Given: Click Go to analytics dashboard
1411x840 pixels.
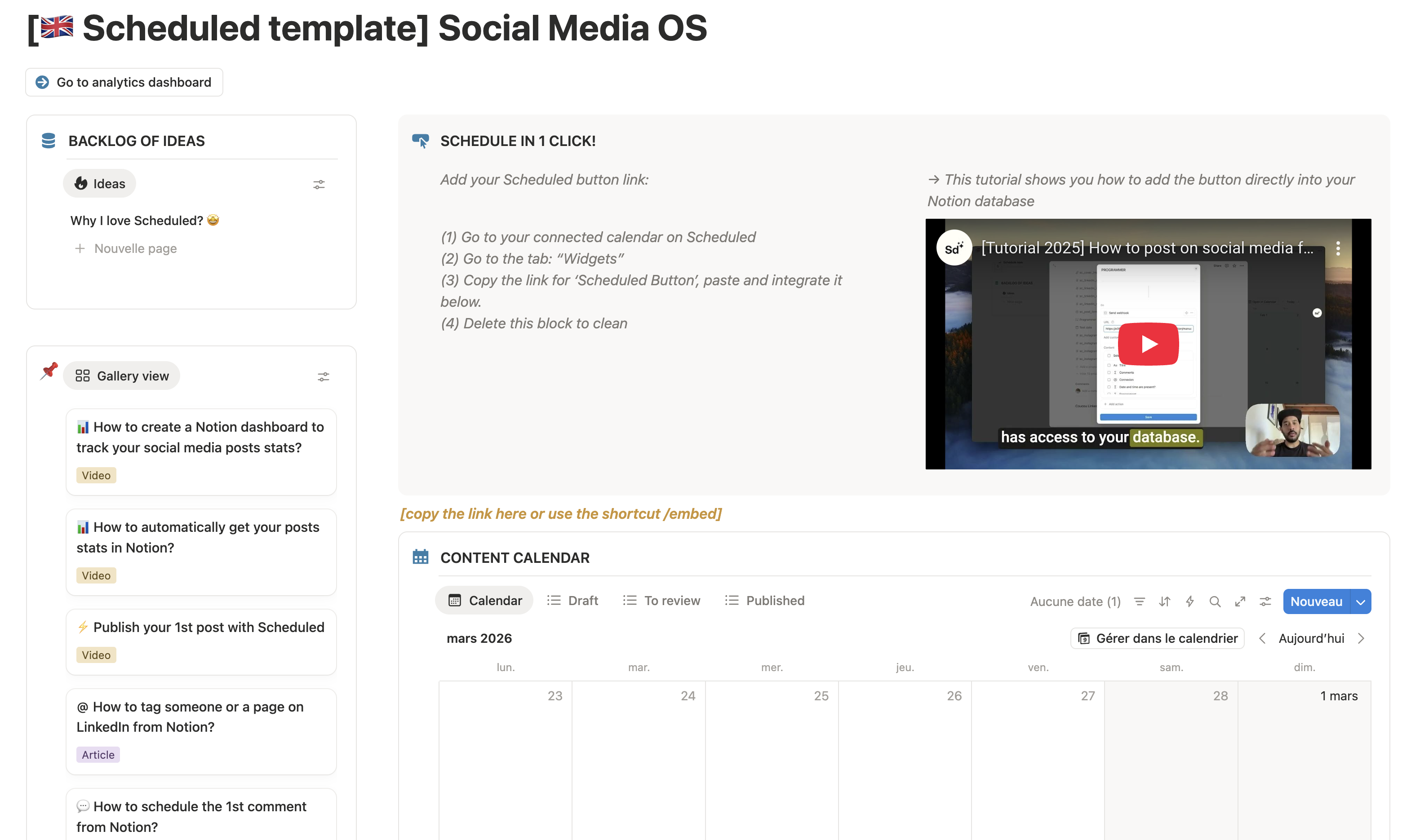Looking at the screenshot, I should (124, 82).
